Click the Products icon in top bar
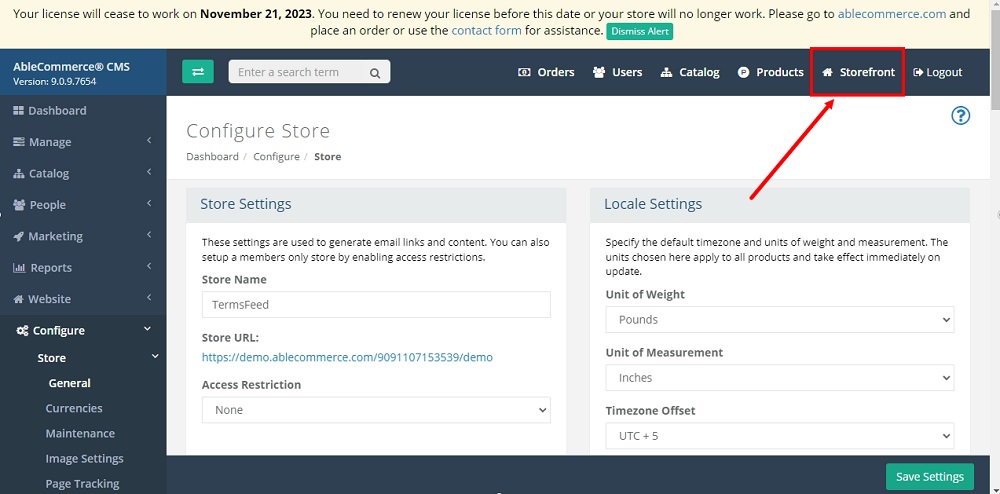 pyautogui.click(x=743, y=72)
